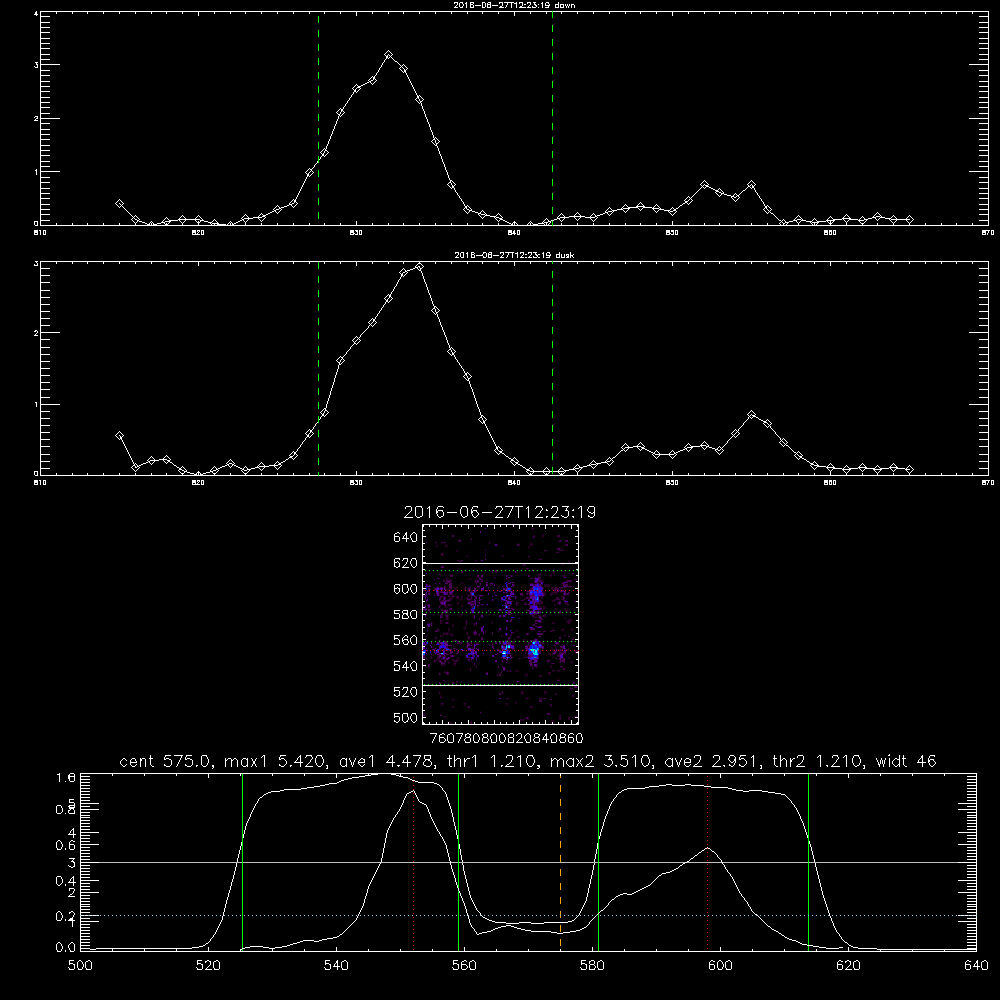Click the x-axis numbers below the spectral image
Screen dimensions: 1000x1000
tap(506, 739)
